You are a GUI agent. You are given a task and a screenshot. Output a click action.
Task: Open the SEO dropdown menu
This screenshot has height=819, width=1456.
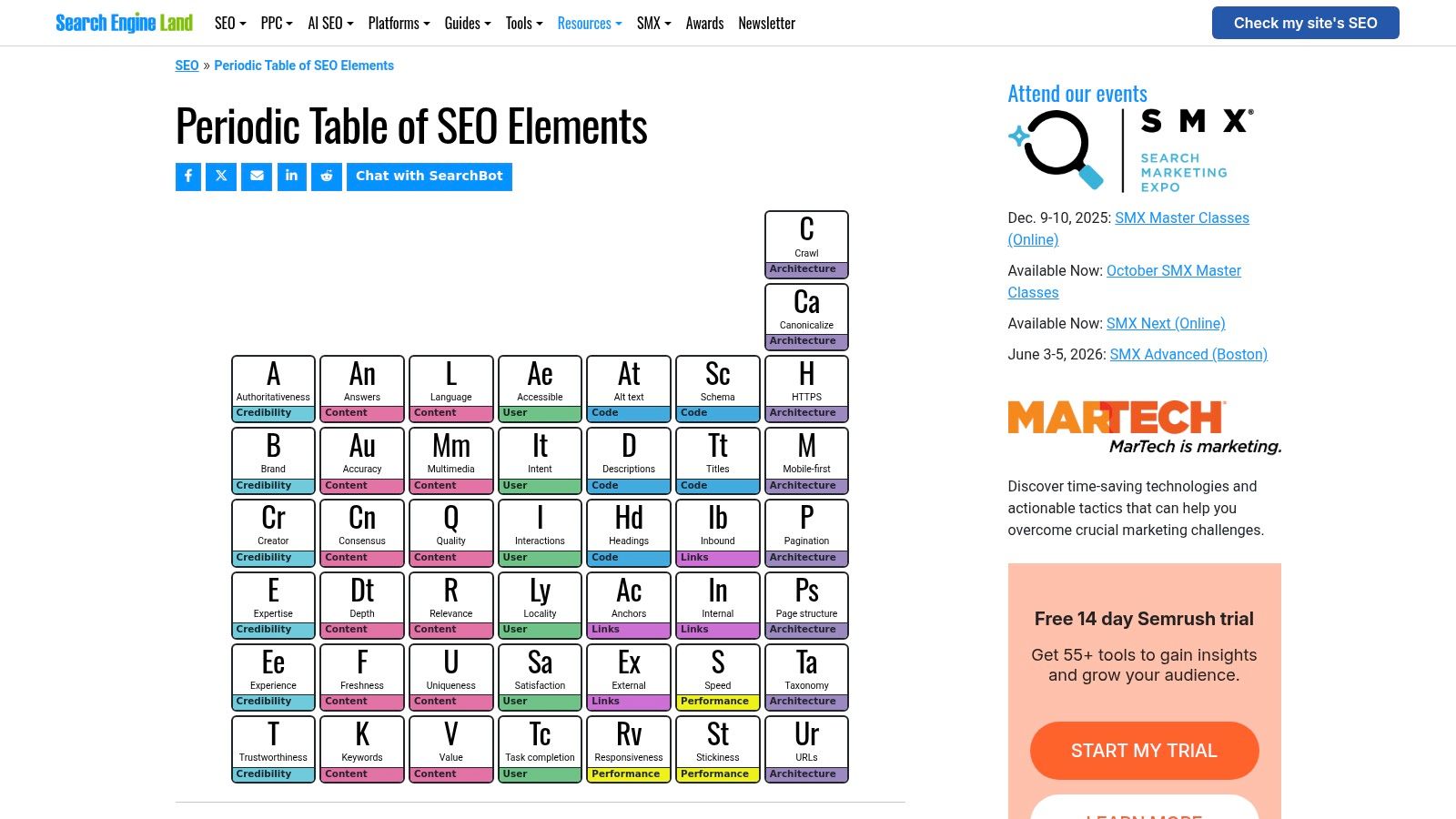coord(228,23)
